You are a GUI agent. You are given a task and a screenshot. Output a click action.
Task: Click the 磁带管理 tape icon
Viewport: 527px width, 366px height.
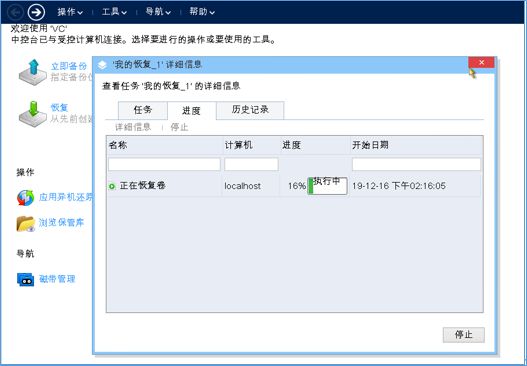point(26,279)
